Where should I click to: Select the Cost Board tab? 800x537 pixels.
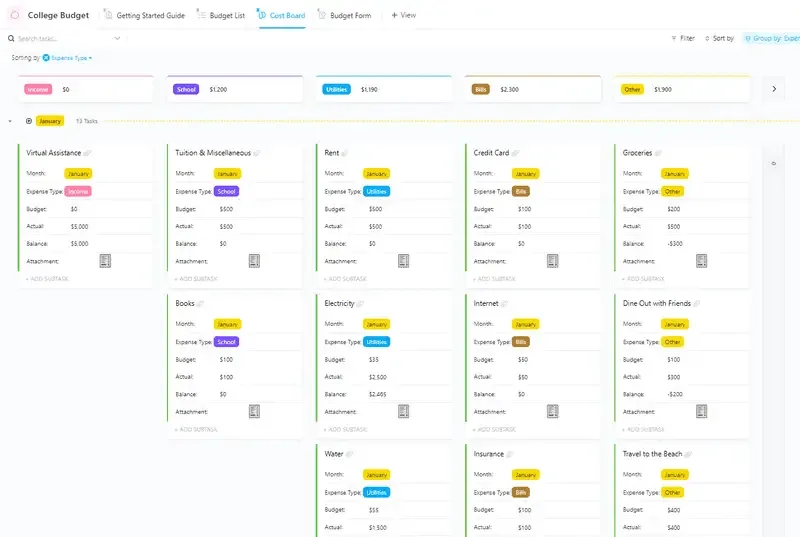(x=282, y=15)
